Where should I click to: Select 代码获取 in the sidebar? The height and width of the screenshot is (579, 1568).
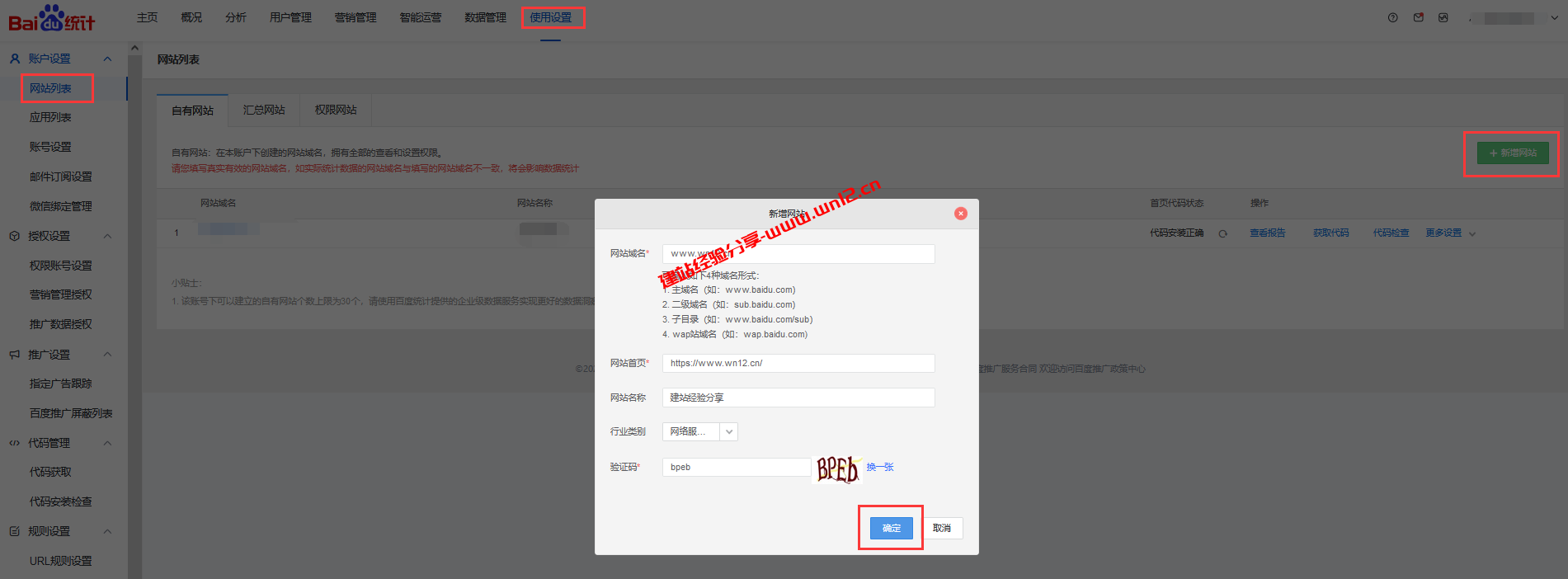pos(50,472)
